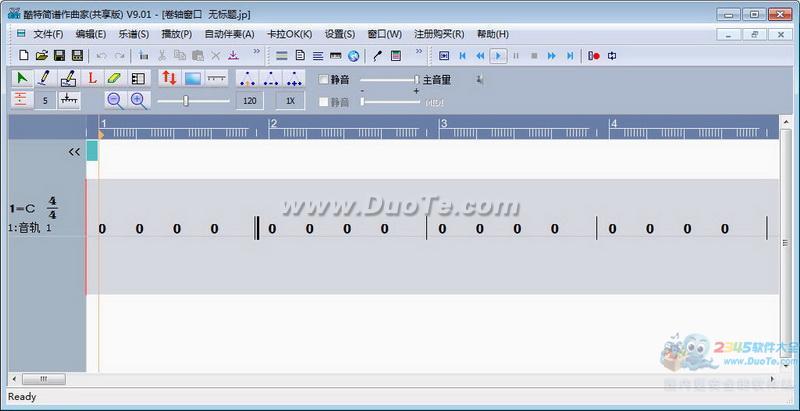Open the document page view icon
Image resolution: width=800 pixels, height=411 pixels.
pos(300,56)
